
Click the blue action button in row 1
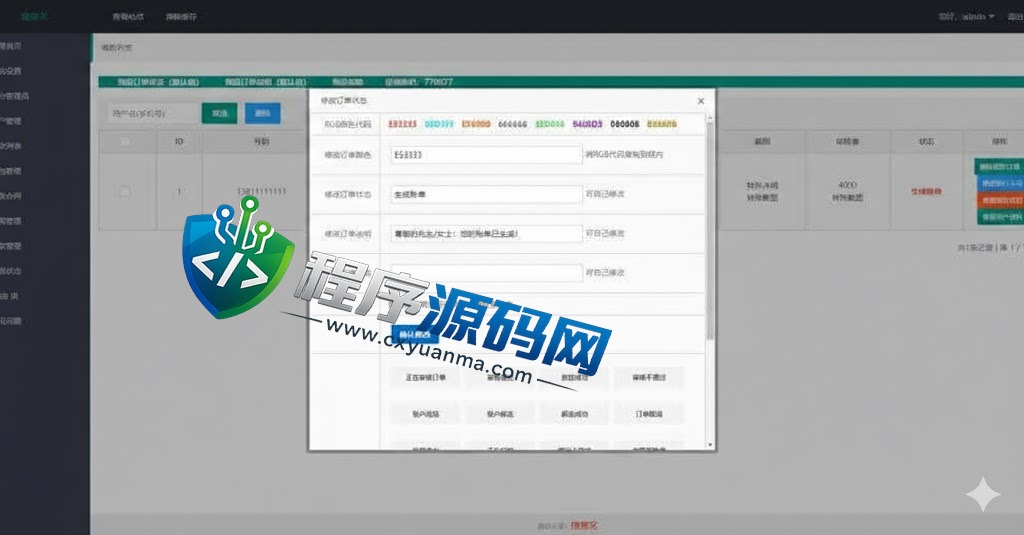[999, 184]
